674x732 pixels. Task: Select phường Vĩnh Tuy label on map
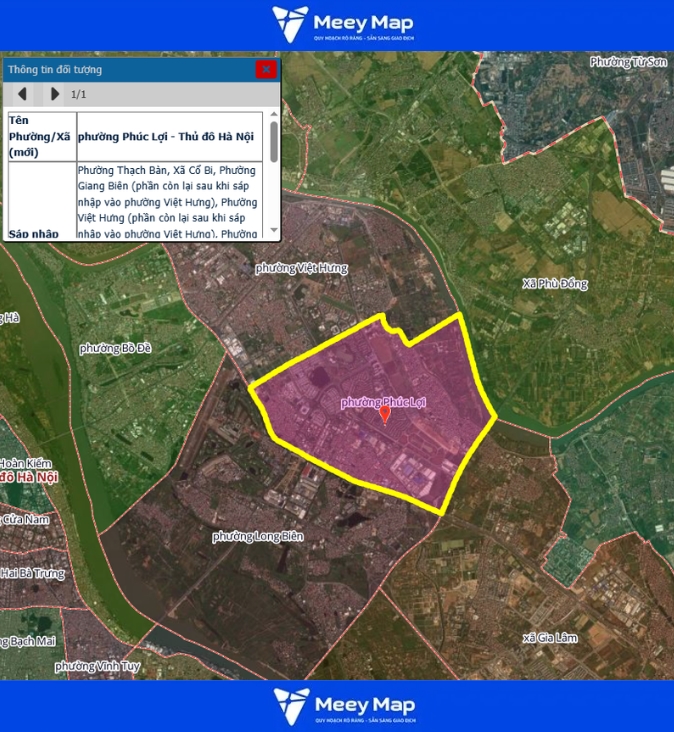pyautogui.click(x=96, y=666)
